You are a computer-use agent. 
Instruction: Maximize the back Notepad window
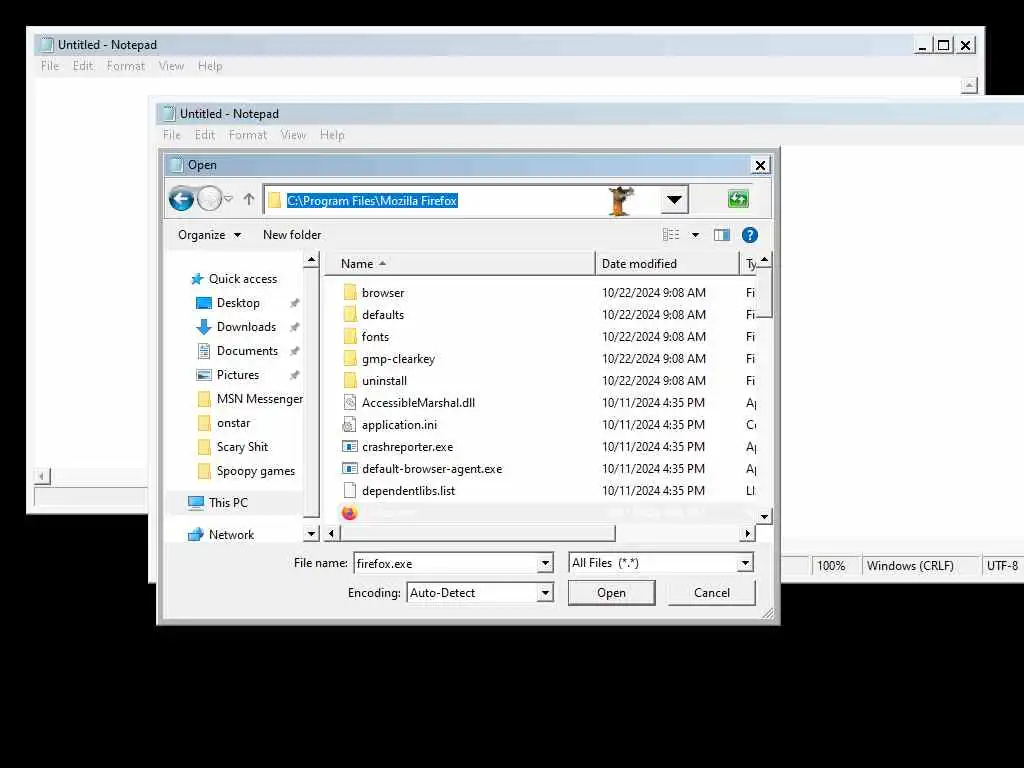click(x=943, y=45)
